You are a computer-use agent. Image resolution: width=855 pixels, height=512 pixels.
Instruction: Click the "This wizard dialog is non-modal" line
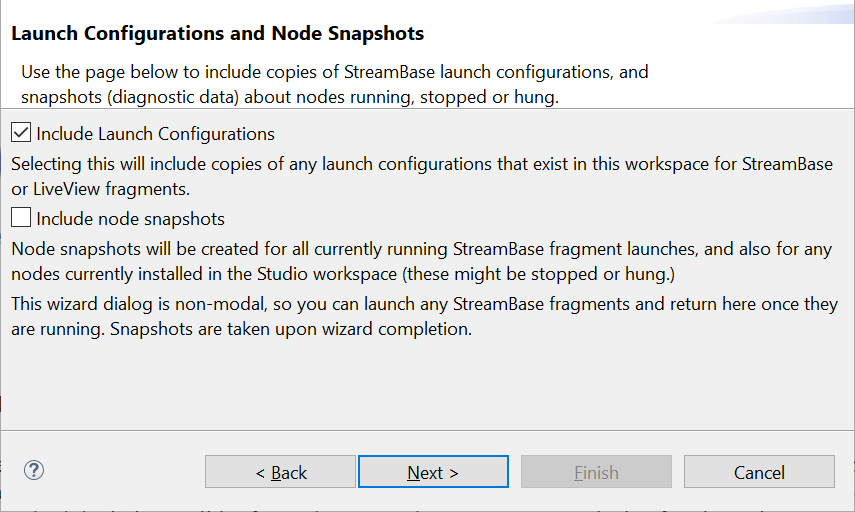424,304
